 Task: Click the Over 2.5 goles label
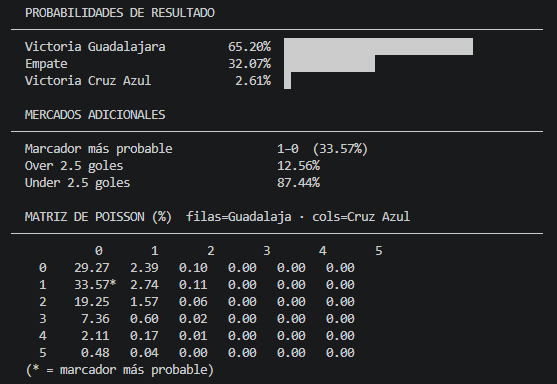(x=74, y=166)
